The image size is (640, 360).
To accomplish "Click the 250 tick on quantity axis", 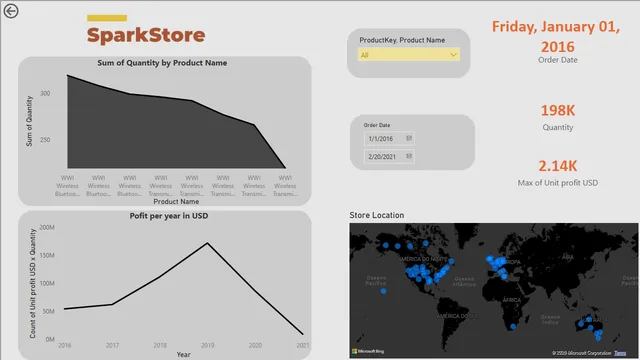I will pos(45,140).
